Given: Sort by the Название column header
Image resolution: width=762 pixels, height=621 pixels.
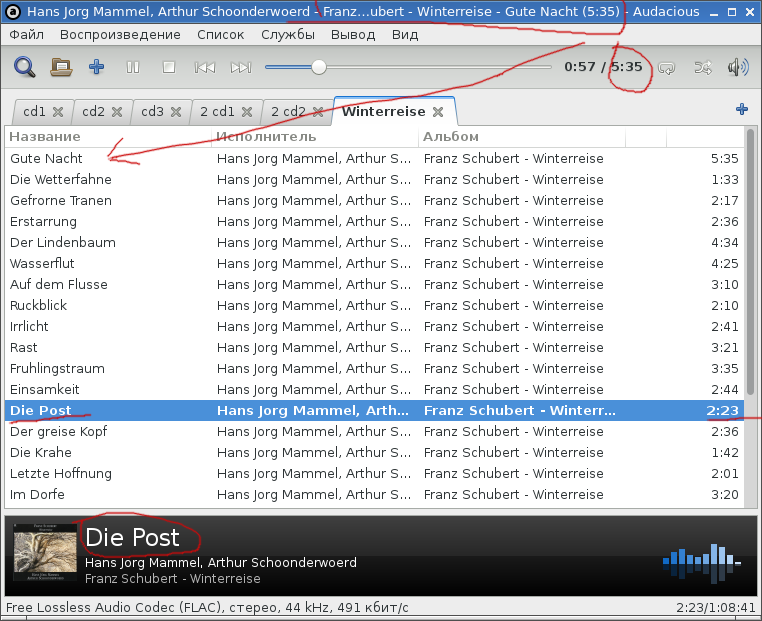Looking at the screenshot, I should pyautogui.click(x=108, y=137).
